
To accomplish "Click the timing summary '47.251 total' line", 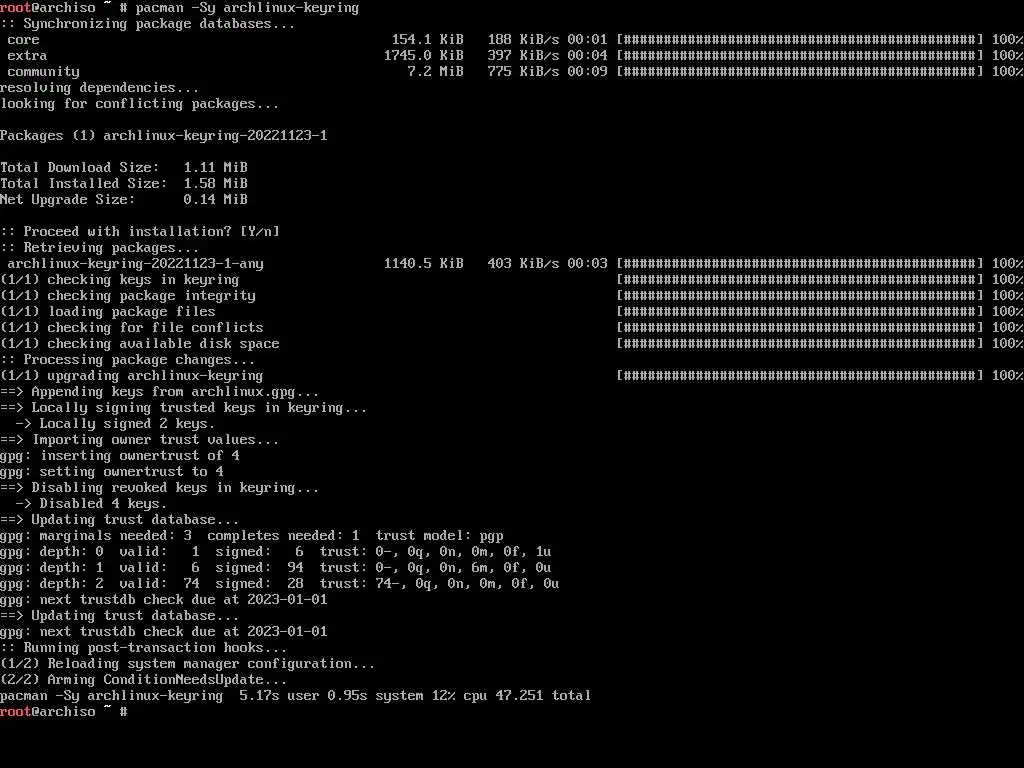I will [x=295, y=696].
